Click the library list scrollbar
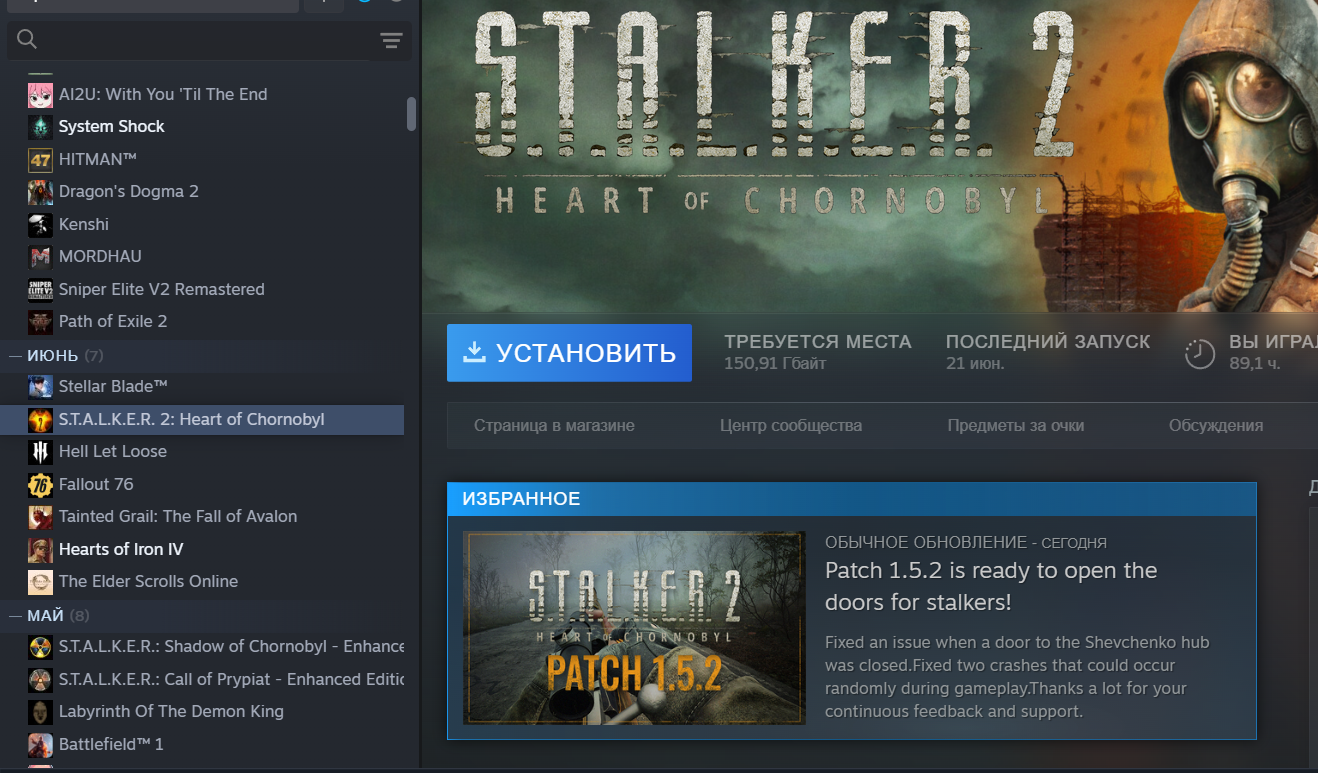This screenshot has width=1318, height=773. click(x=411, y=113)
